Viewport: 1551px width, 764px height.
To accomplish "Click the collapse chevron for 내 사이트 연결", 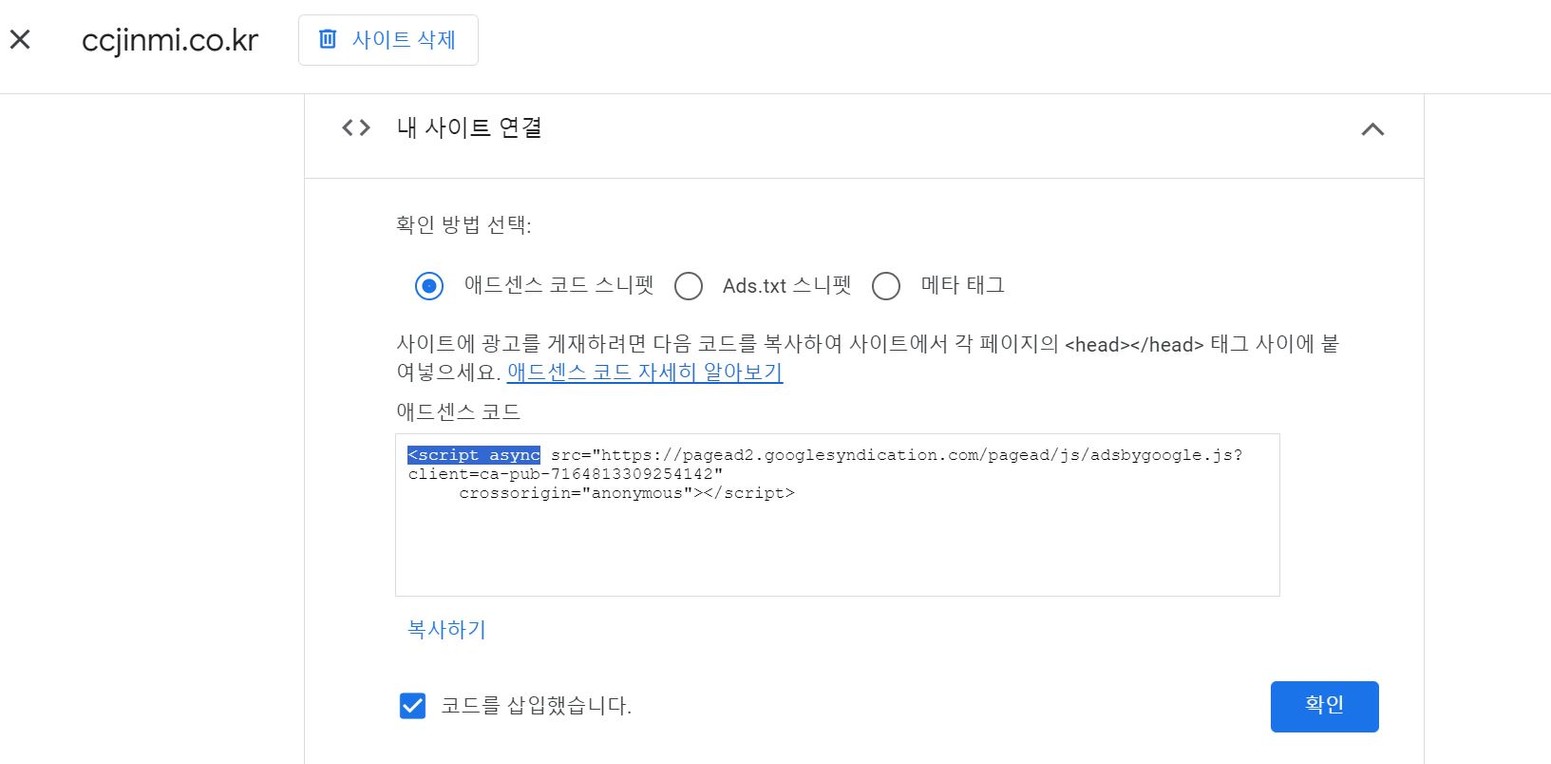I will 1373,128.
